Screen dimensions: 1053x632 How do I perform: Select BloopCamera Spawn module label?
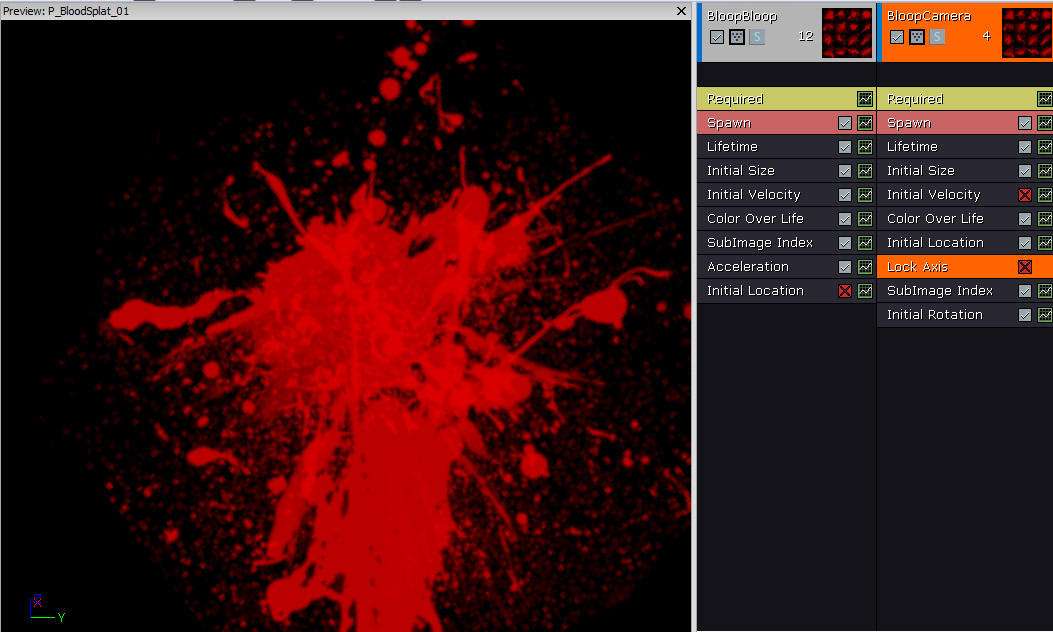(909, 123)
